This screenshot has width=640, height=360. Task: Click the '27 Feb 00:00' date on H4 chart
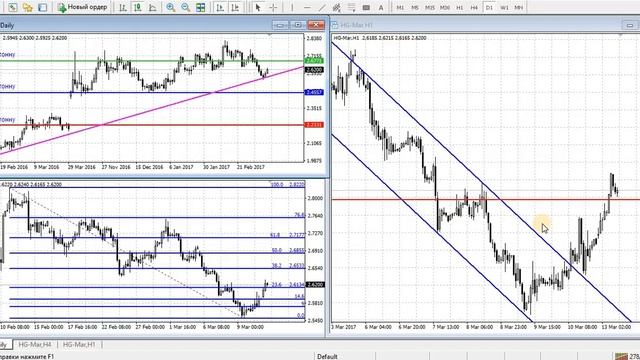150,327
